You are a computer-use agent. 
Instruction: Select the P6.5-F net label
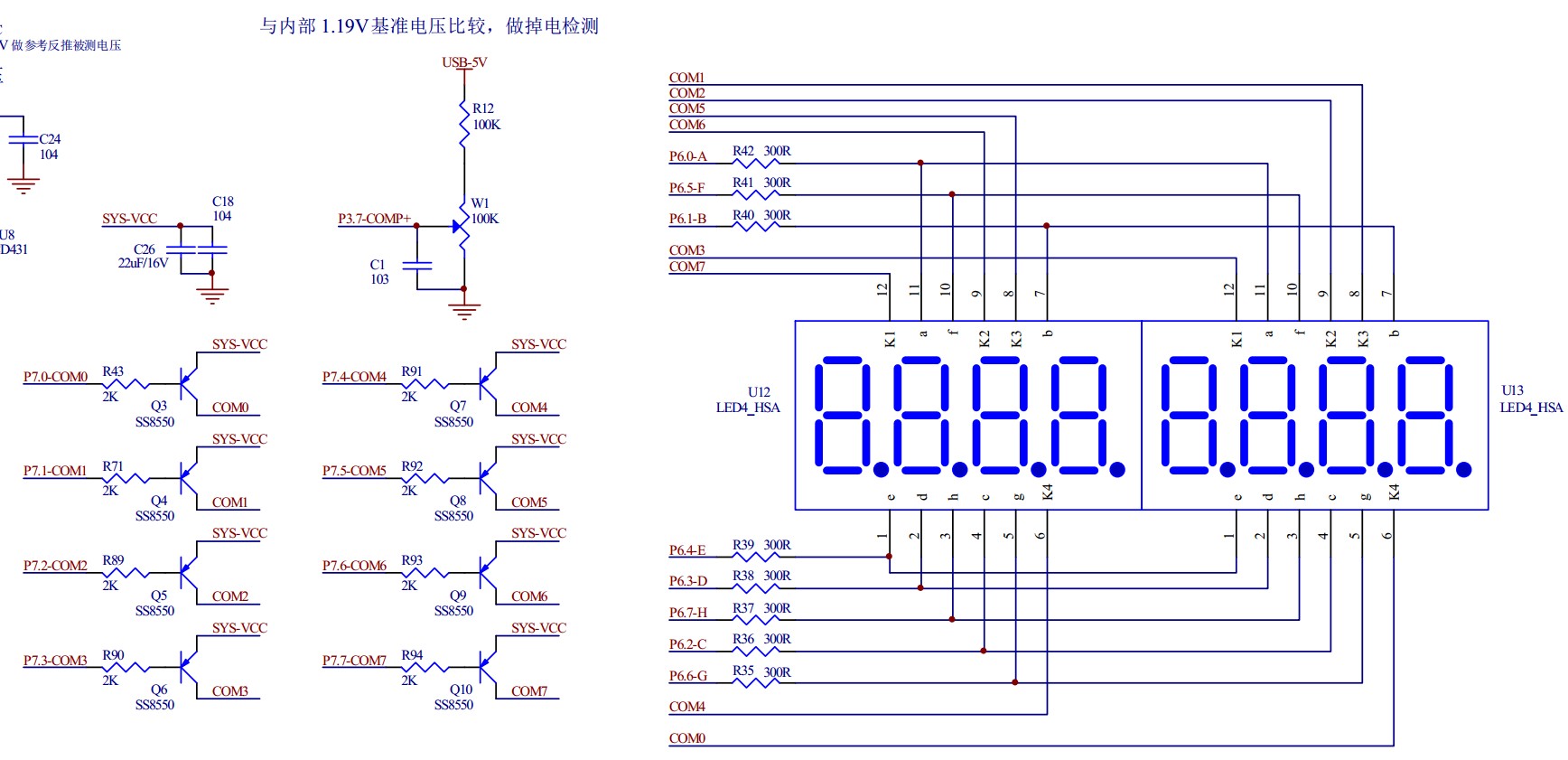[x=687, y=189]
